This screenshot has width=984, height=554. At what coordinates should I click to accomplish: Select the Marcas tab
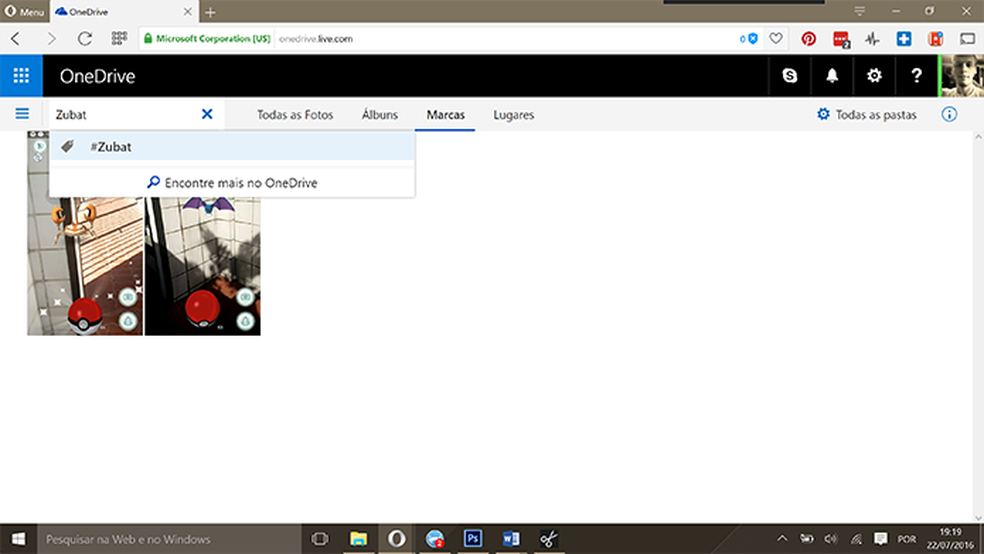pos(446,115)
